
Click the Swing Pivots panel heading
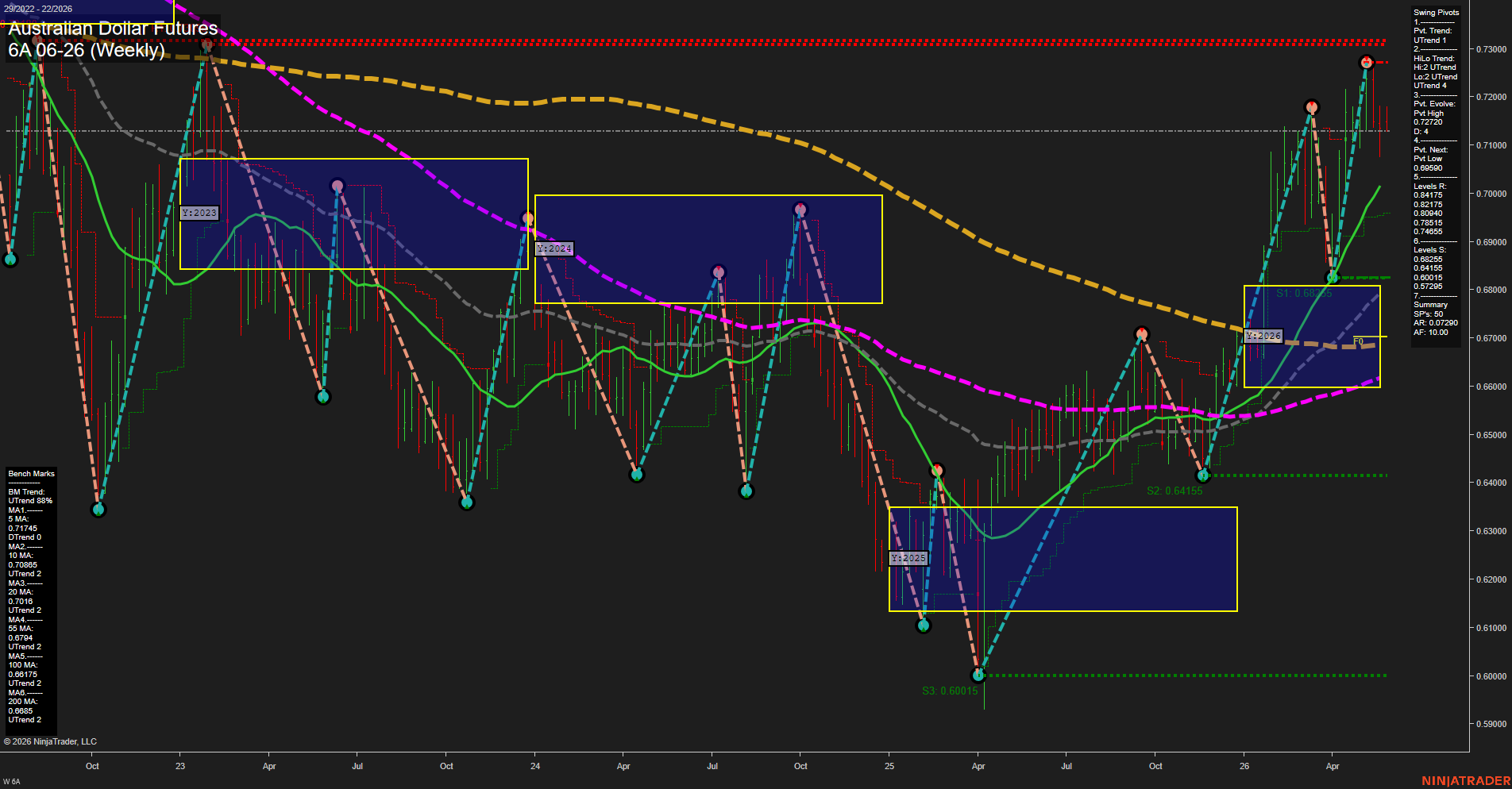1436,13
